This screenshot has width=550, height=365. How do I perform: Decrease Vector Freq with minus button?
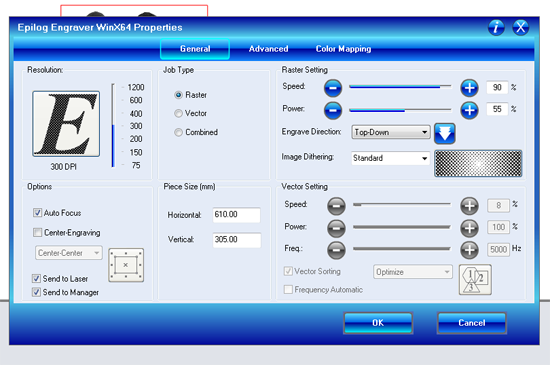tap(336, 250)
